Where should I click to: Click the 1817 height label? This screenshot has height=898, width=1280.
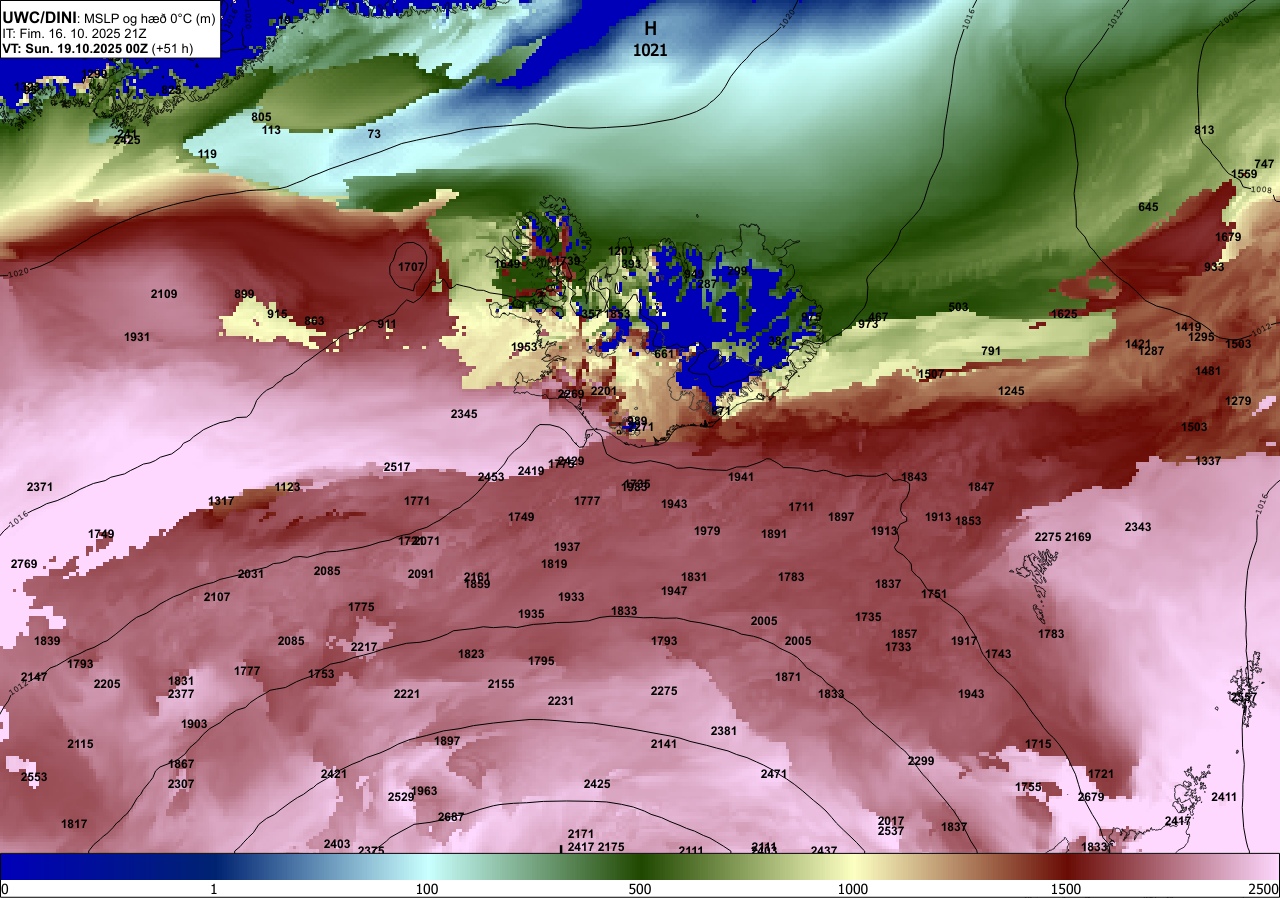click(74, 824)
